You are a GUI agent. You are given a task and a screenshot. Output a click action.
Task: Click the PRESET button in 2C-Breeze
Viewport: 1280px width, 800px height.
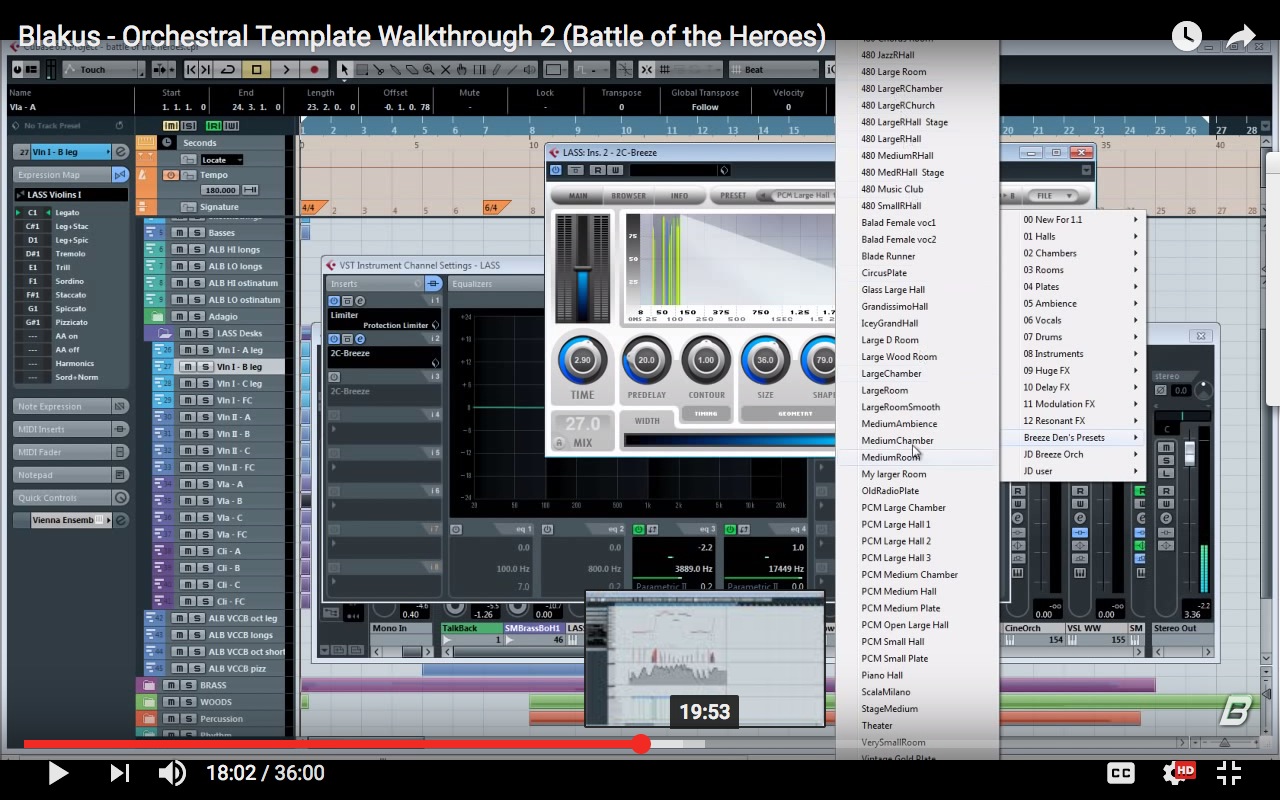click(x=733, y=196)
